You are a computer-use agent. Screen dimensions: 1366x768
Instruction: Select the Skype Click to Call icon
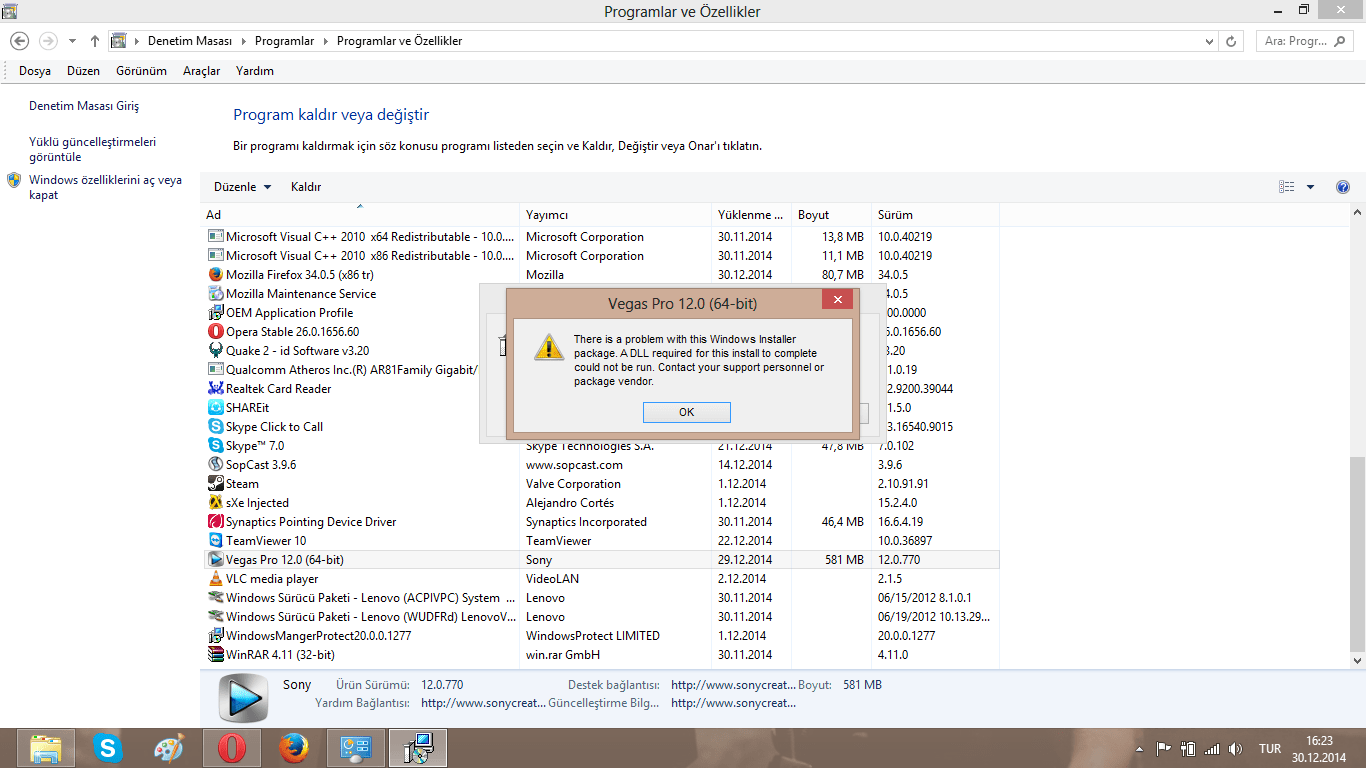point(215,427)
